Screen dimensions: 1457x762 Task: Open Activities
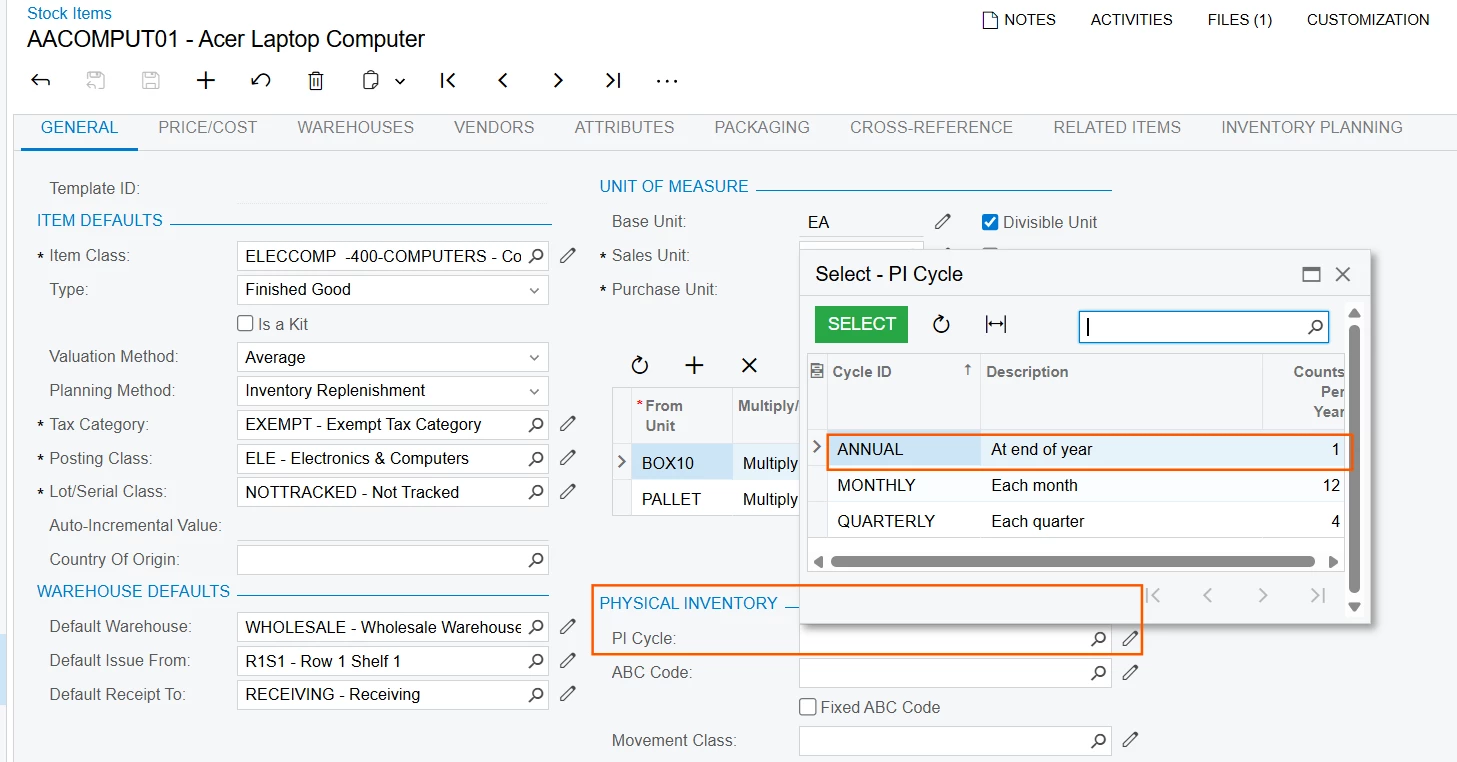(x=1131, y=20)
